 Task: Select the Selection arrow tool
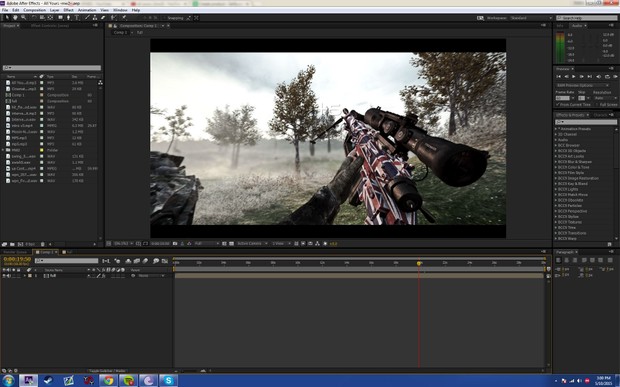point(7,17)
